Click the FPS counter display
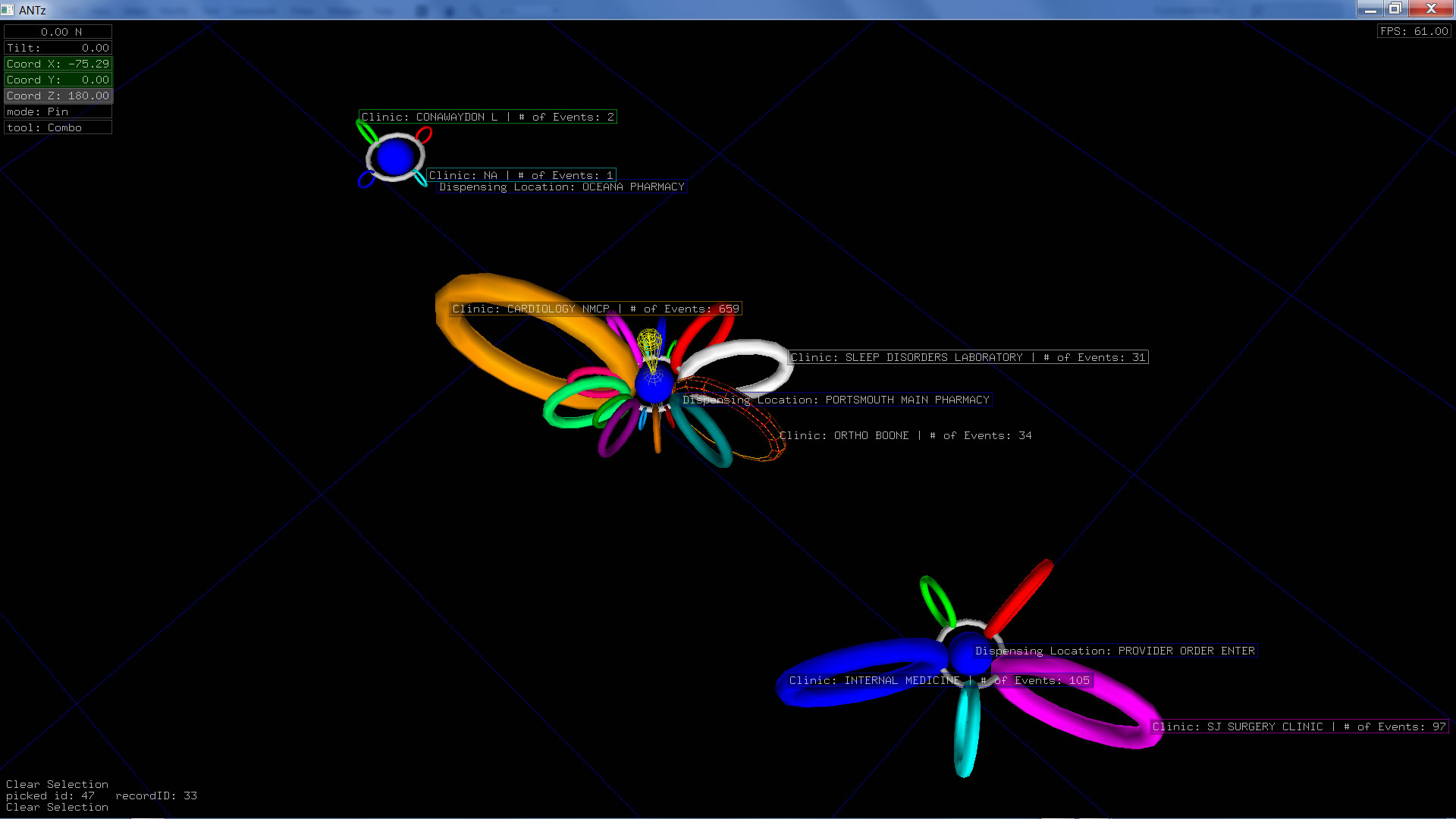1456x819 pixels. [1414, 31]
